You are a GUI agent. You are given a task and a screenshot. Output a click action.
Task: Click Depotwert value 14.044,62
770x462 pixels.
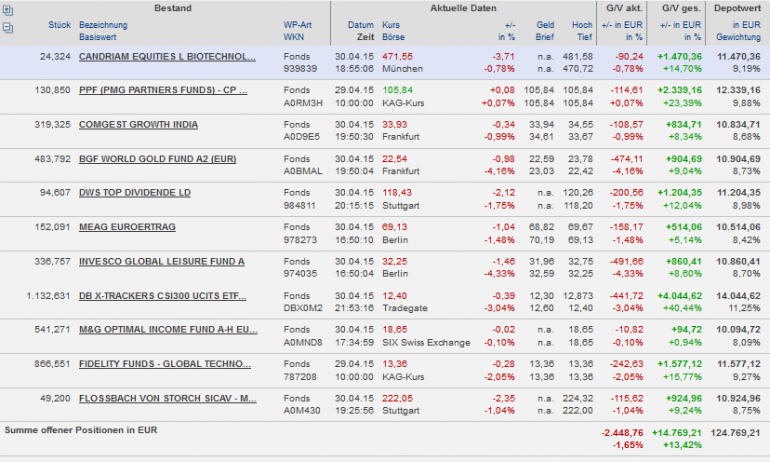(x=738, y=296)
